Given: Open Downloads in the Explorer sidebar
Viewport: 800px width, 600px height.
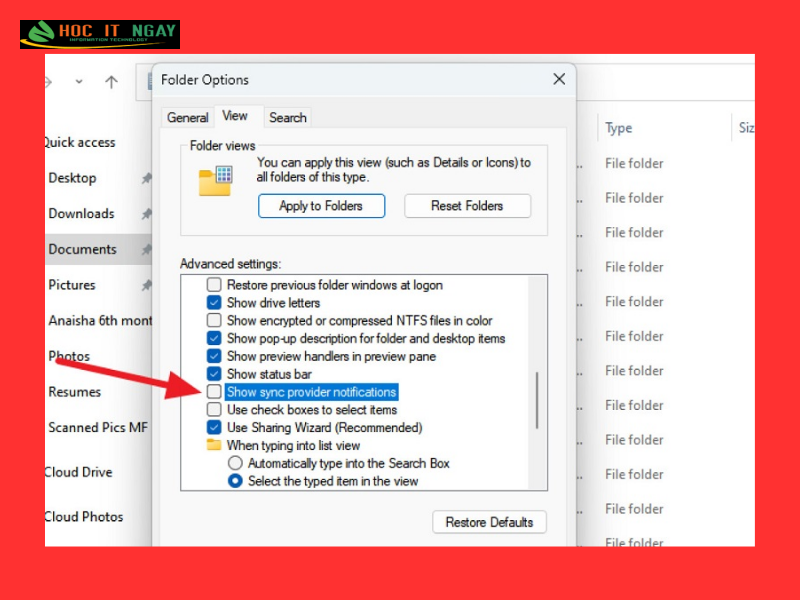Looking at the screenshot, I should (82, 214).
